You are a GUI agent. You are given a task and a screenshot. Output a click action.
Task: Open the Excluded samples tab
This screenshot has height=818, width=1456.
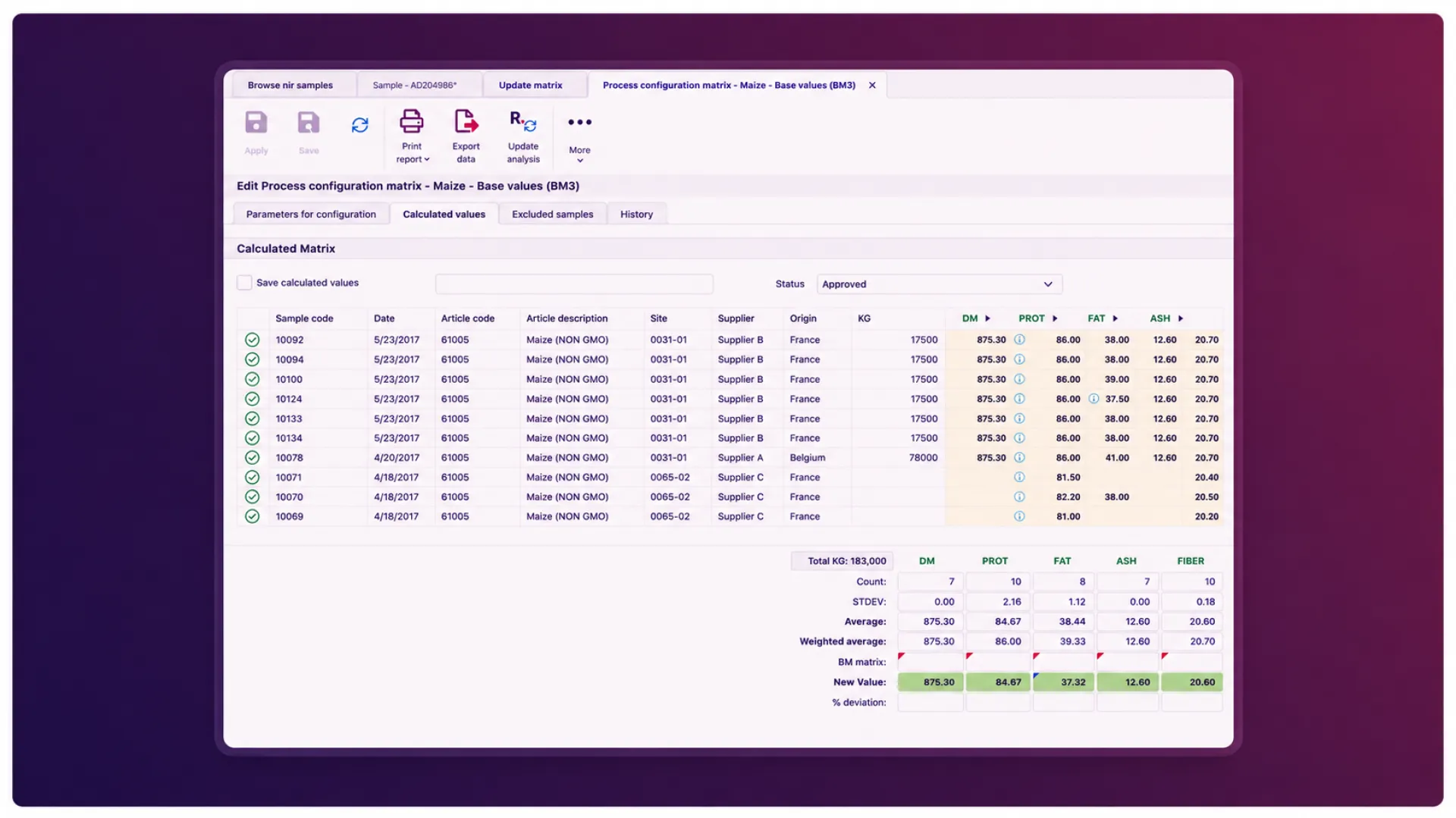[552, 215]
